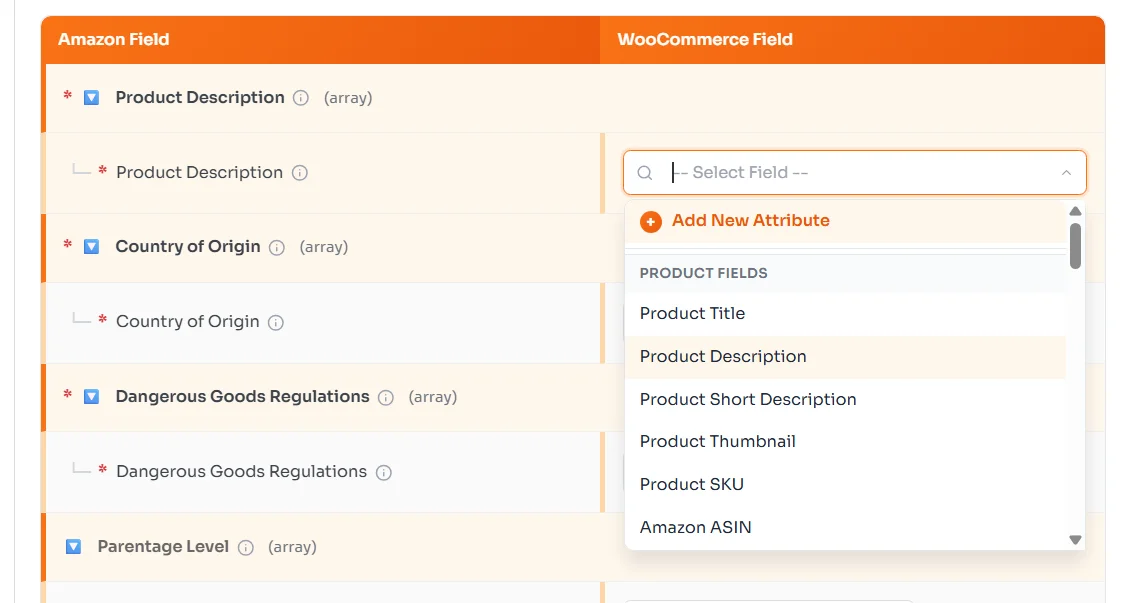Click the dropdown list scrollbar down arrow
The width and height of the screenshot is (1131, 603).
click(x=1075, y=539)
